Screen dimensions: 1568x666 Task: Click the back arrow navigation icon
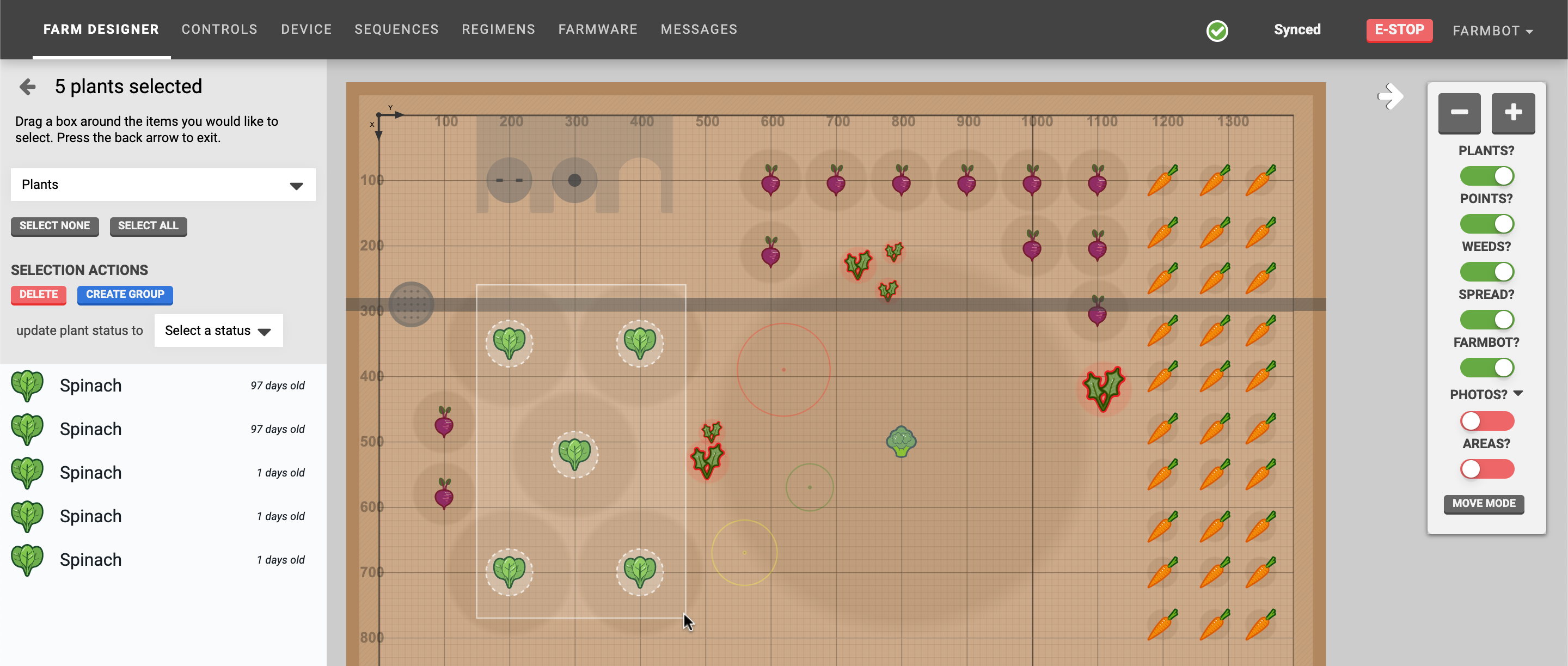(x=27, y=86)
